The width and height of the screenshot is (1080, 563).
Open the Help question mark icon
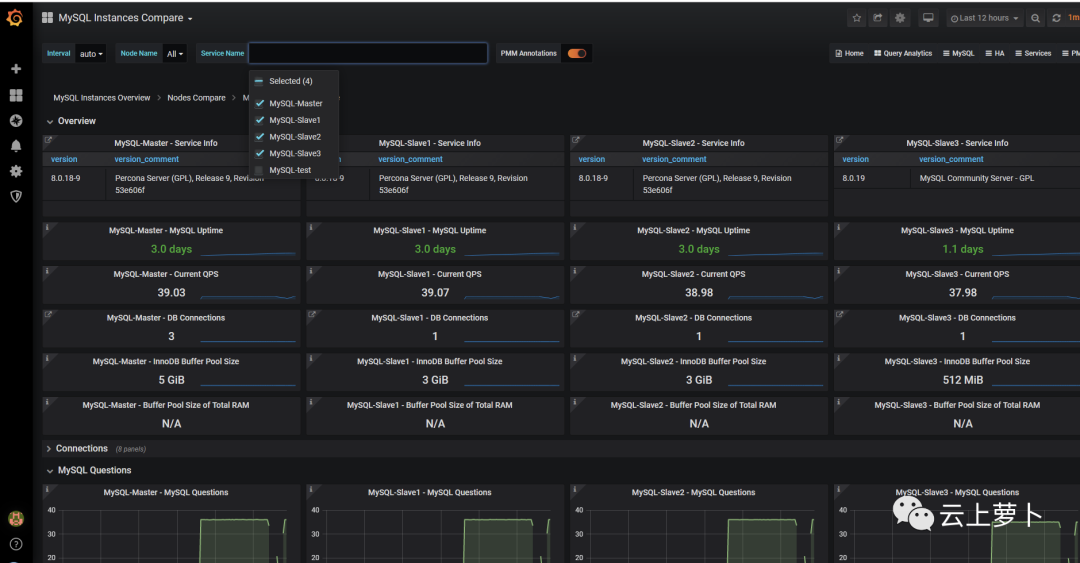16,544
